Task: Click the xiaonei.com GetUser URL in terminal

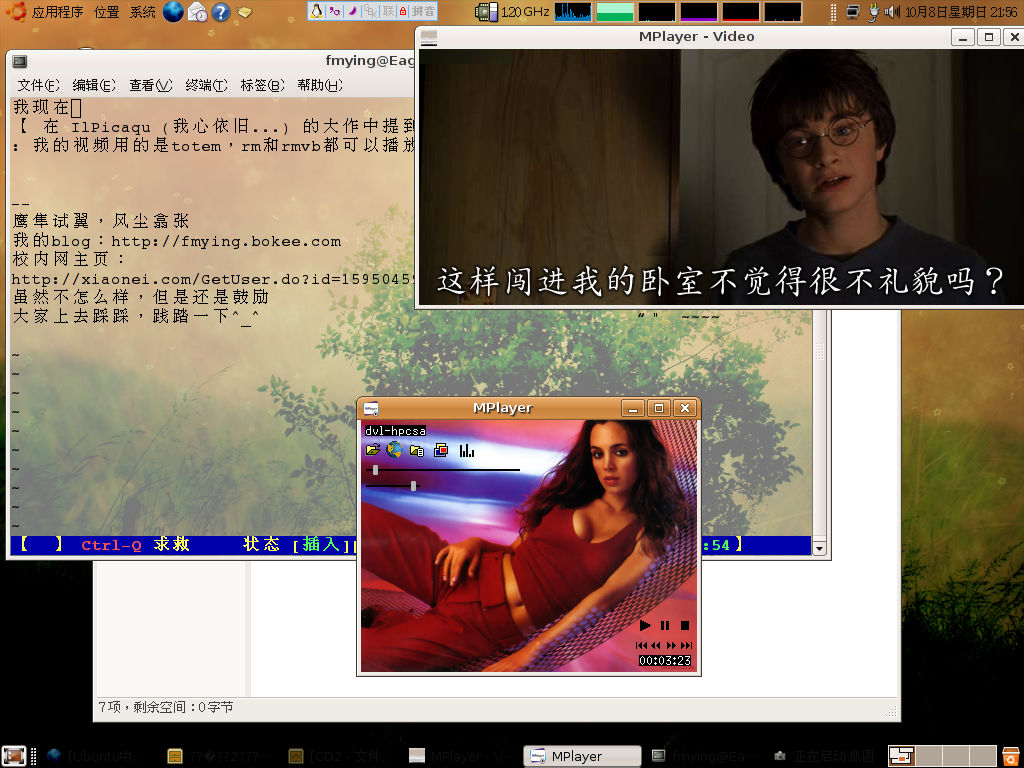Action: [213, 280]
